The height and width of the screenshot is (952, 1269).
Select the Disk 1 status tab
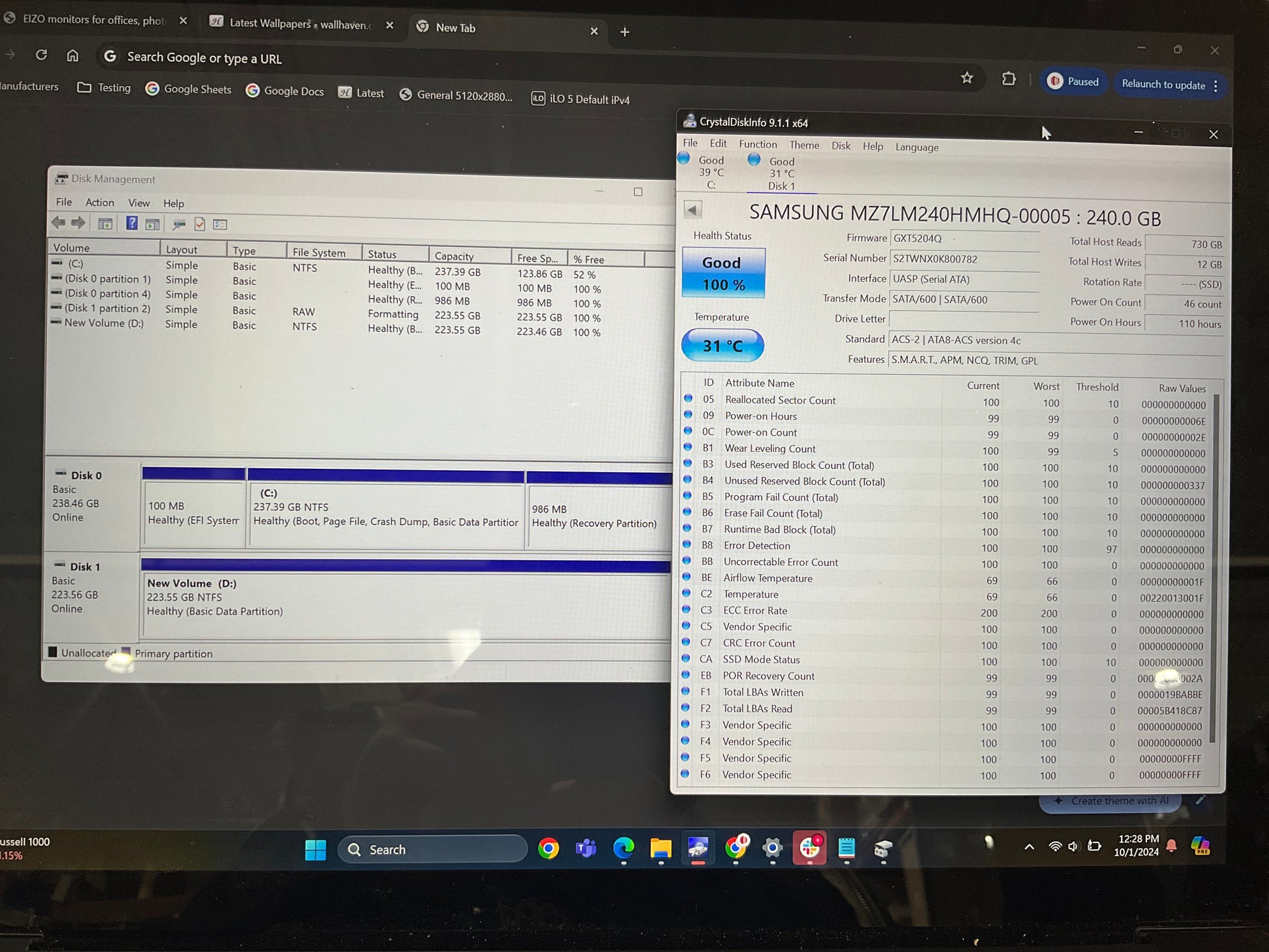tap(781, 173)
